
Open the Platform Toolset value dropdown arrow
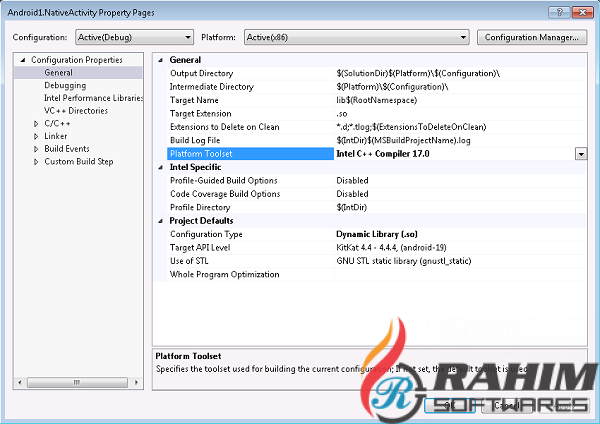(581, 154)
